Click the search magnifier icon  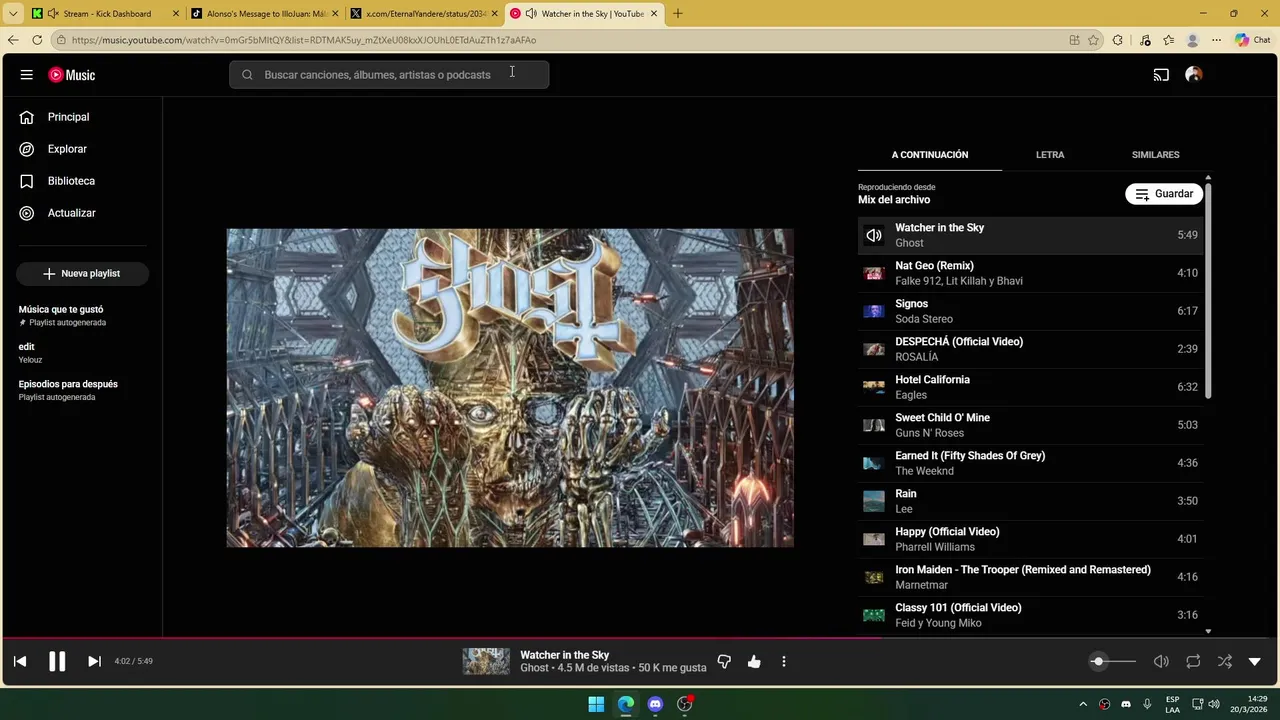tap(247, 75)
